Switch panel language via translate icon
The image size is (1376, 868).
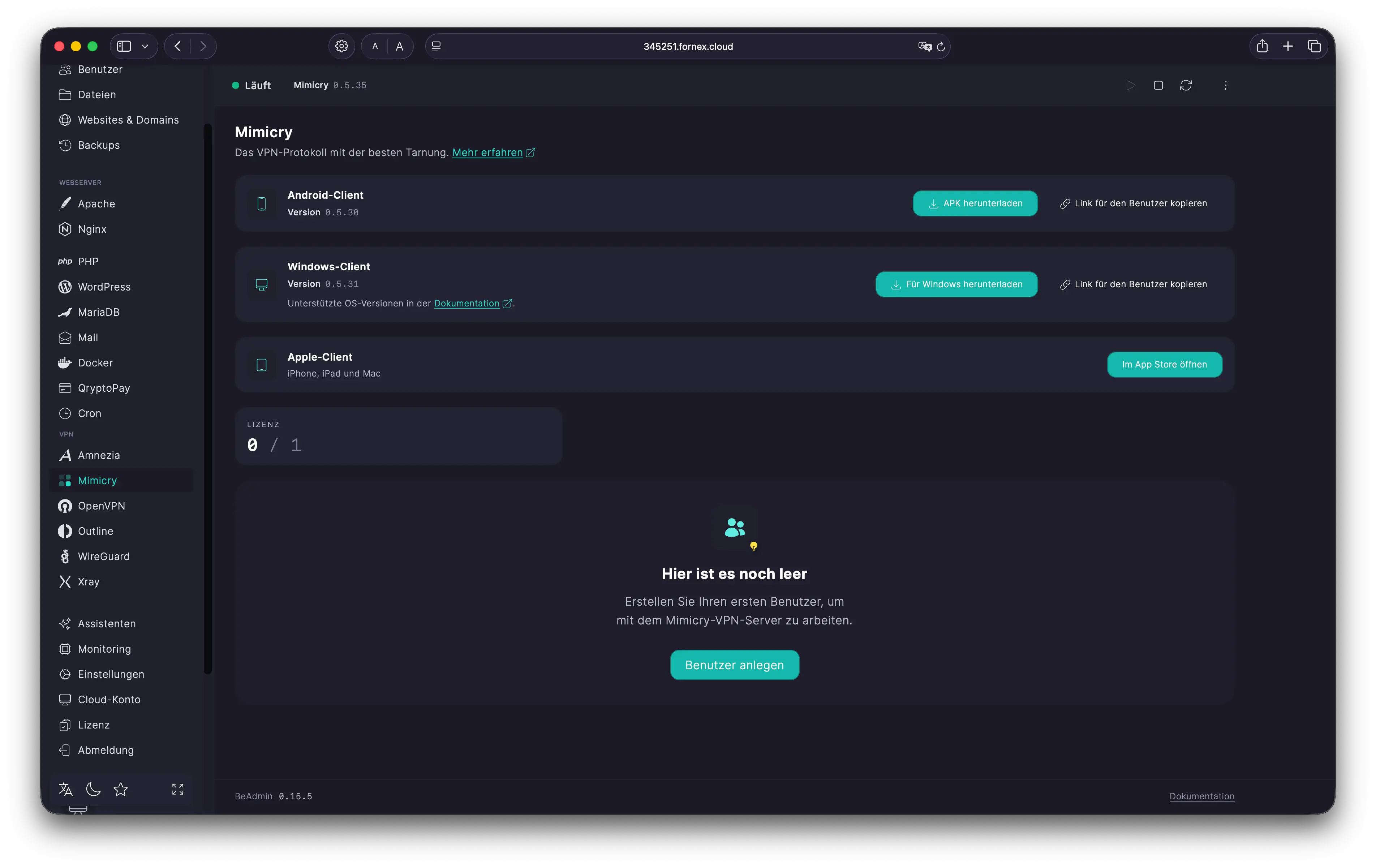(66, 789)
